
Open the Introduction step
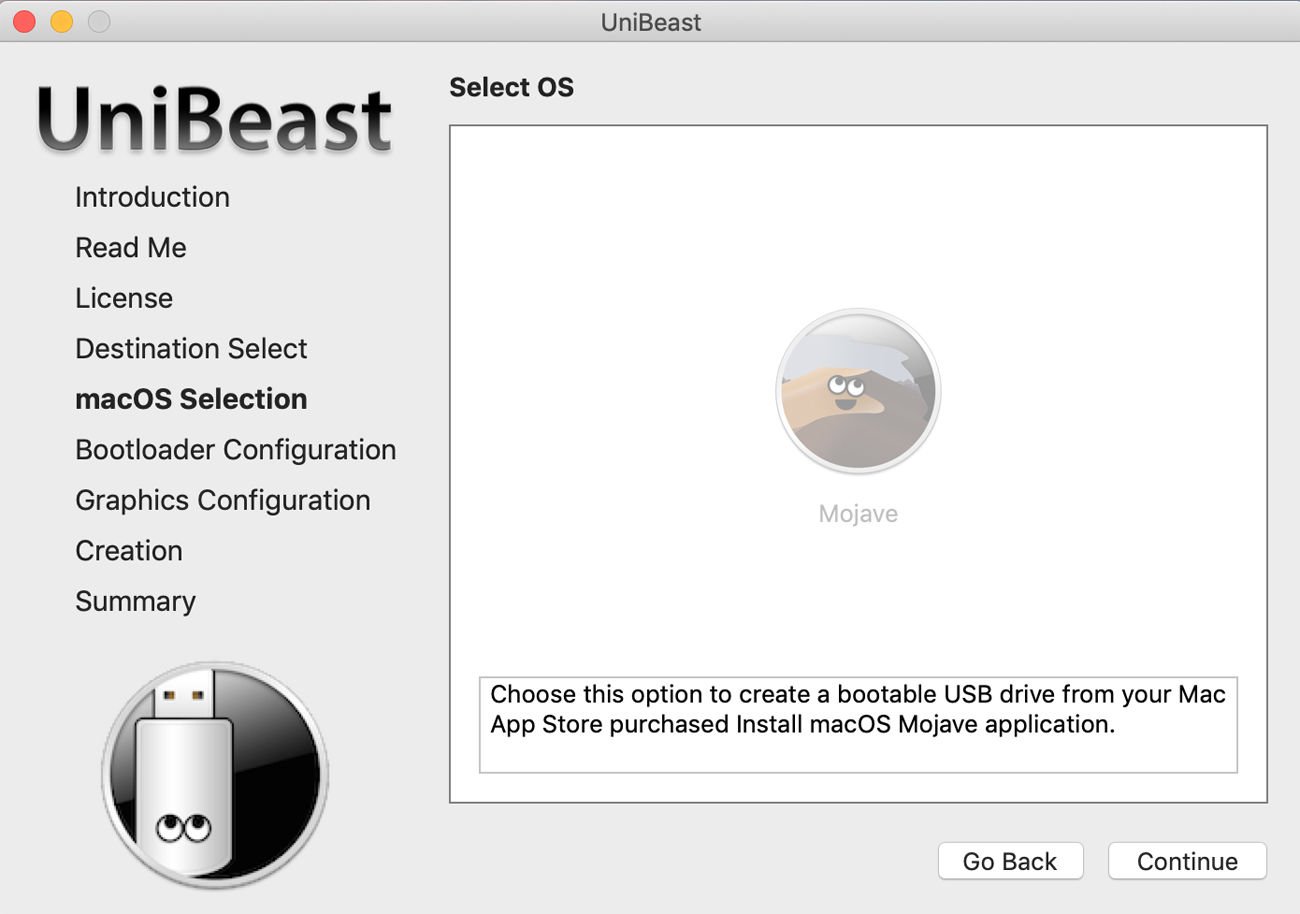coord(151,197)
